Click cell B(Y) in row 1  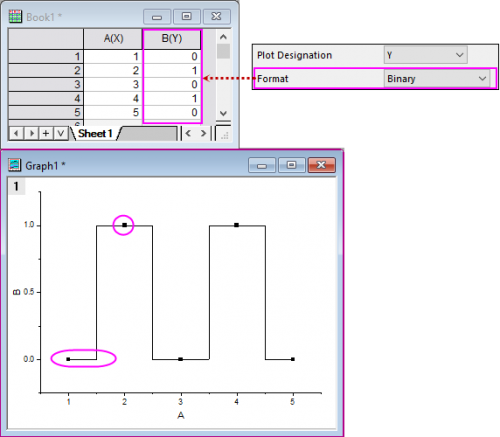click(172, 56)
